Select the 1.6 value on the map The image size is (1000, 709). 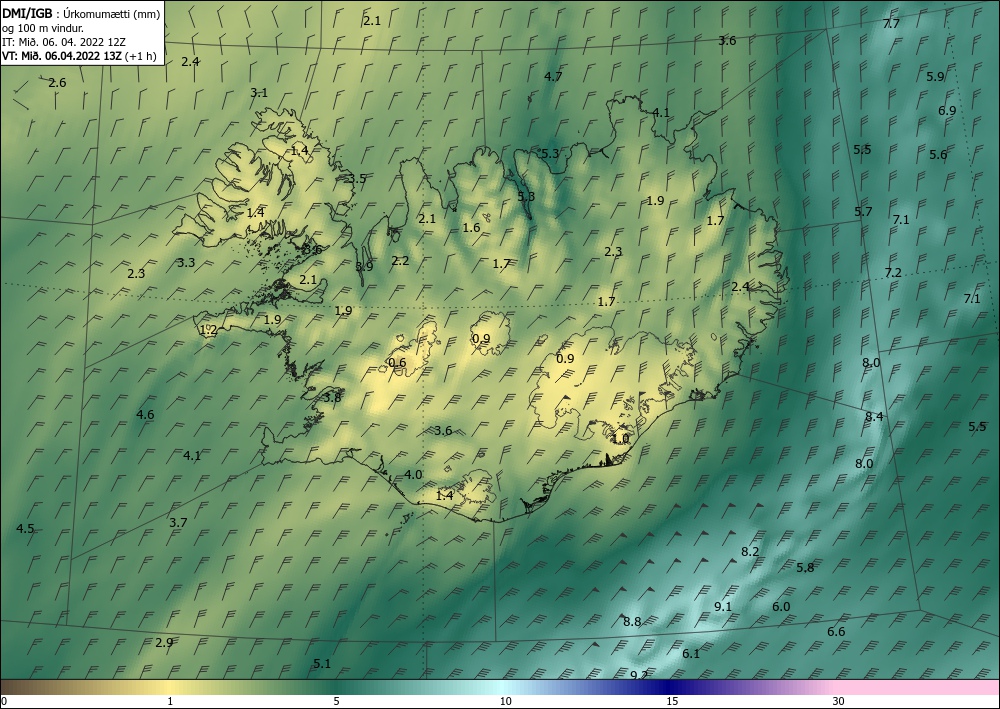coord(471,228)
